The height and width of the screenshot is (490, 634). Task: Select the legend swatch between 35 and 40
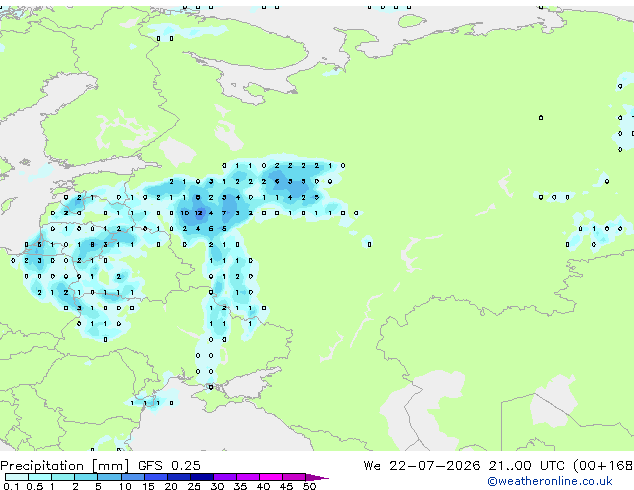click(248, 477)
